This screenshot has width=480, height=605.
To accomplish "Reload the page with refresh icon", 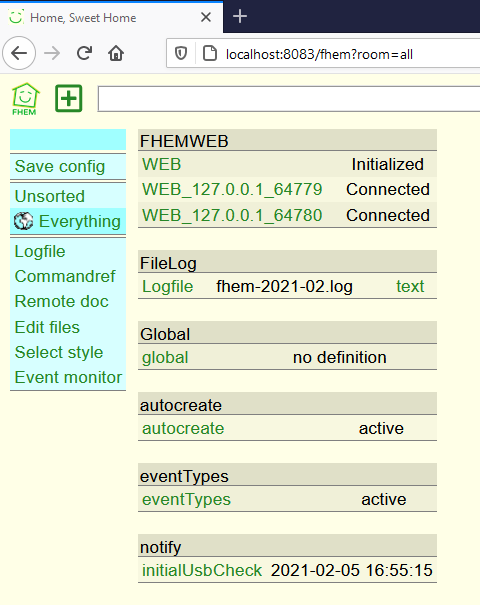I will pos(84,53).
